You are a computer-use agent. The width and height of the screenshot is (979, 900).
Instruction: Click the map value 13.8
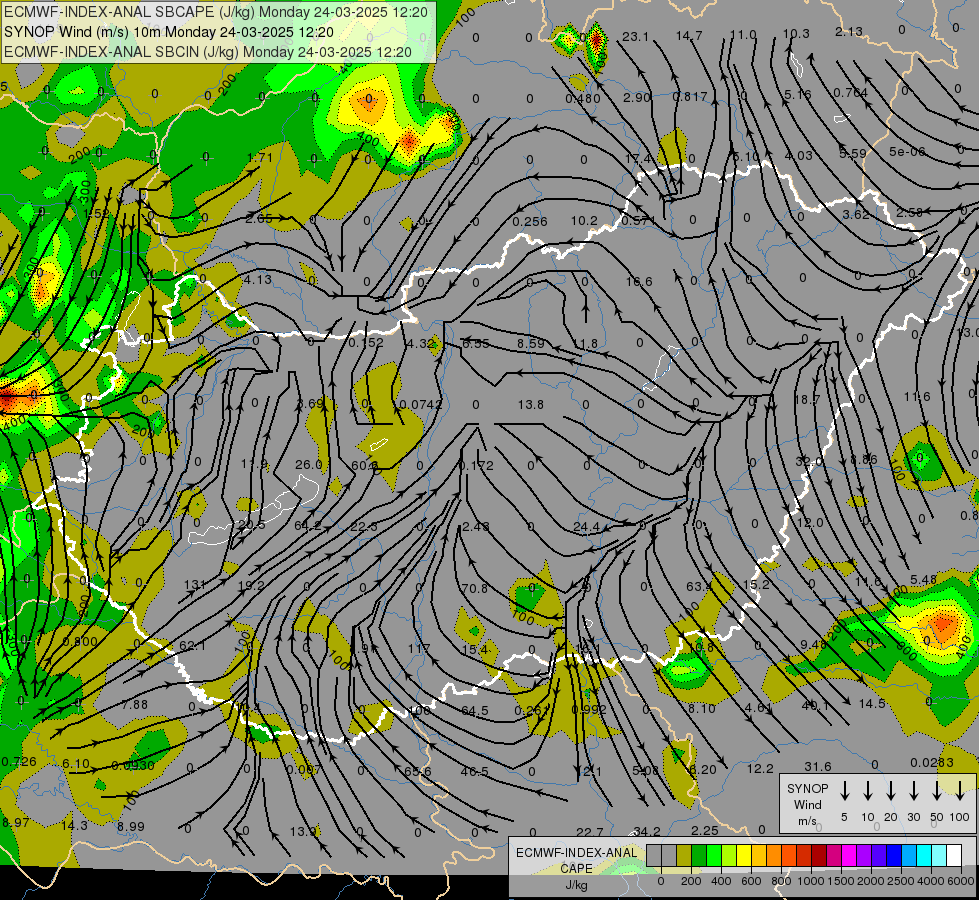(530, 405)
